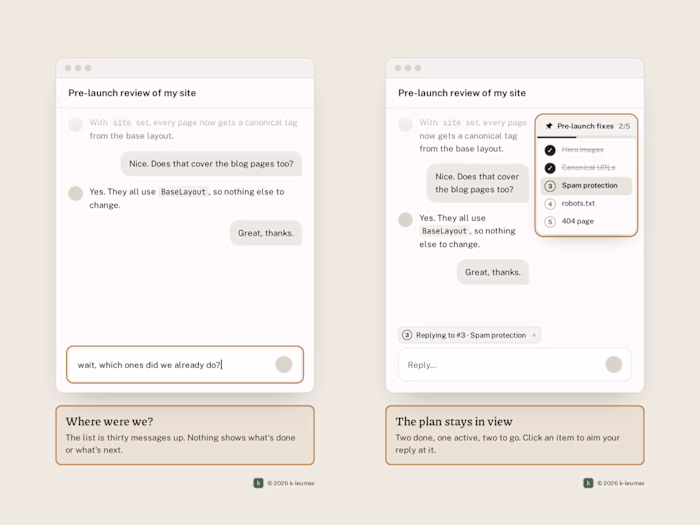Click assistant avatar beside 'Yes. They all use' left window
This screenshot has height=525, width=700.
(75, 193)
